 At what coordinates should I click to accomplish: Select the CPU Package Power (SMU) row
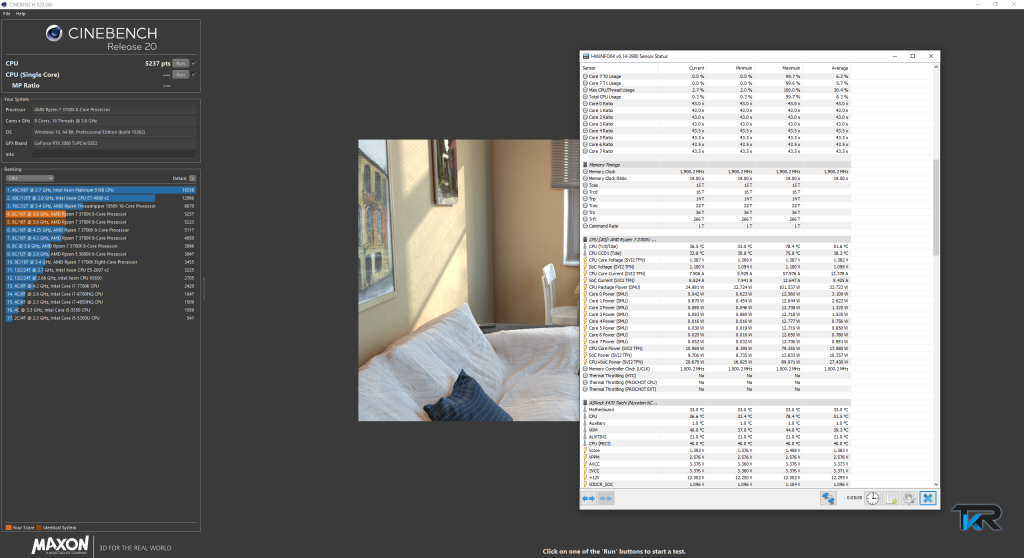pyautogui.click(x=715, y=287)
